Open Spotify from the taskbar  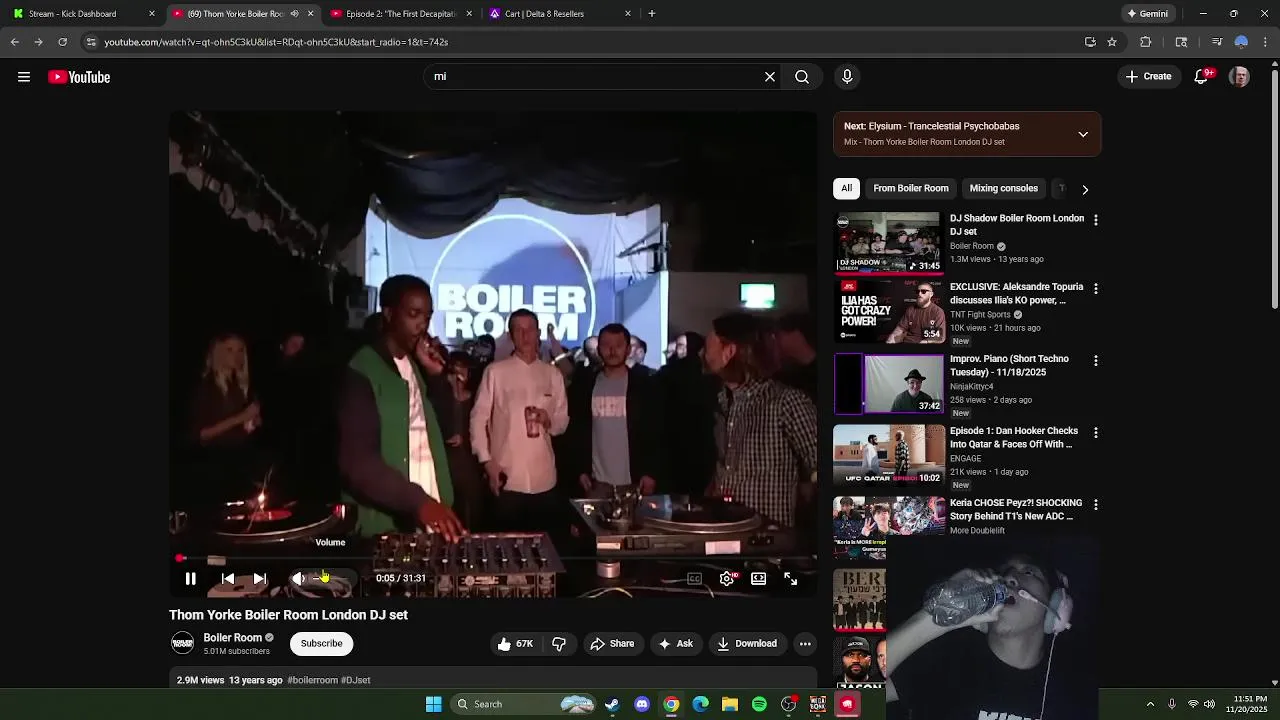[x=759, y=704]
